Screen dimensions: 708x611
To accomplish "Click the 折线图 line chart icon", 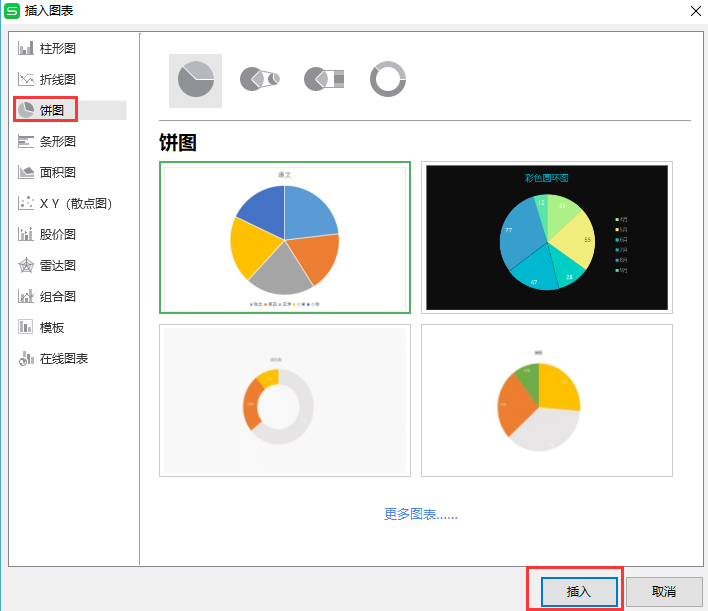I will click(27, 79).
